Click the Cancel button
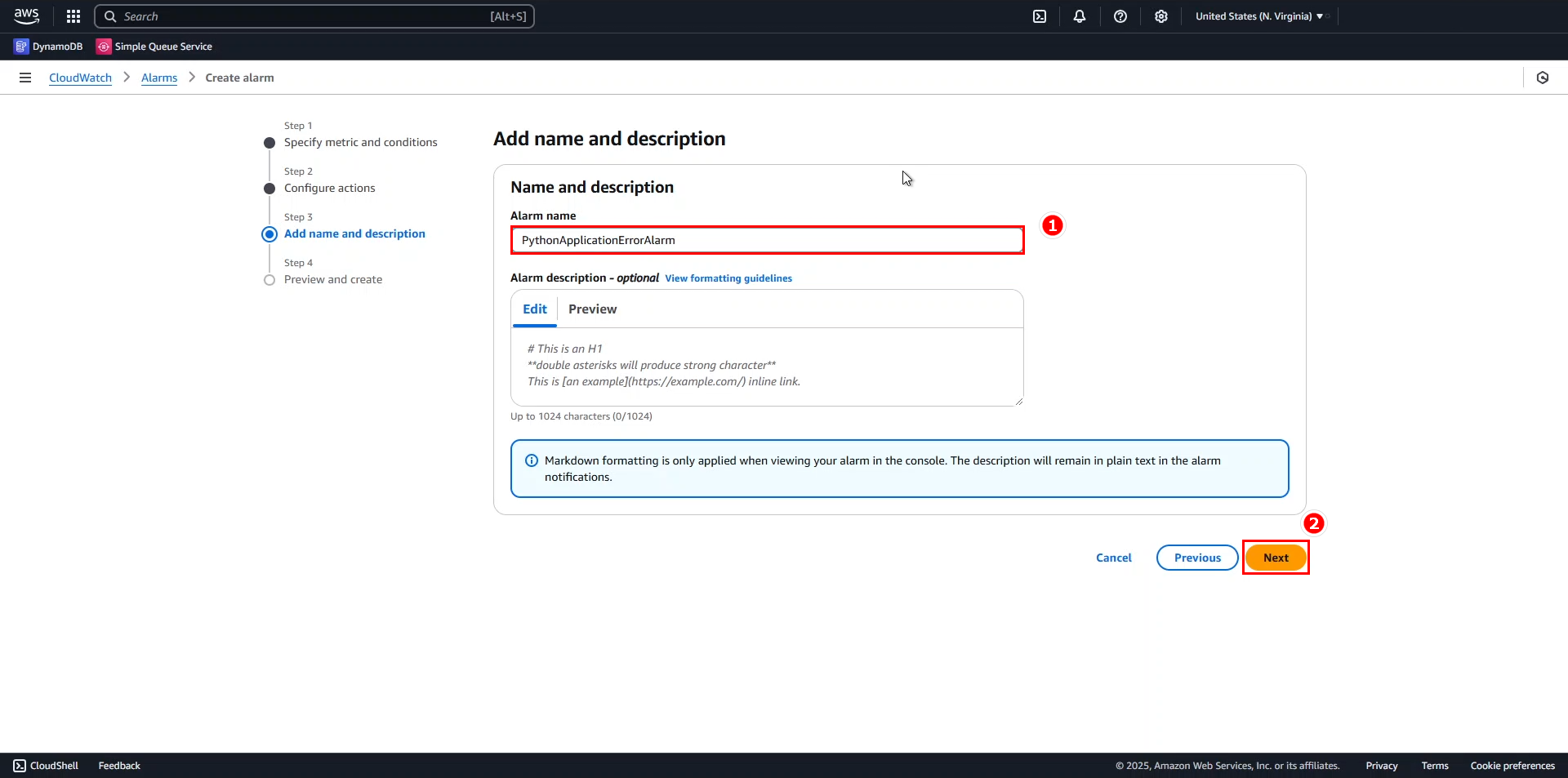 point(1114,558)
